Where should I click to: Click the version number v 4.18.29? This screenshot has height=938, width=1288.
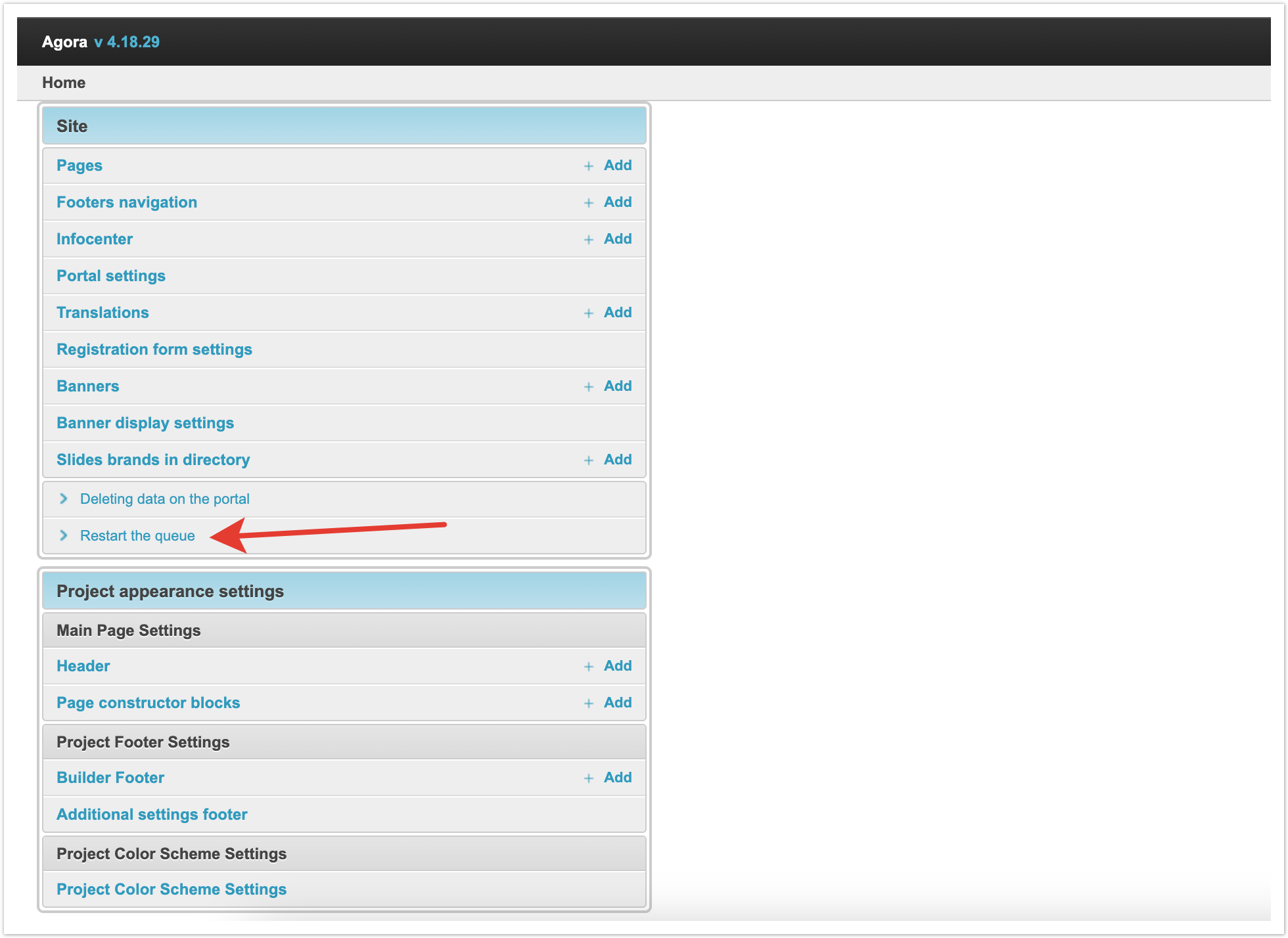[x=127, y=42]
